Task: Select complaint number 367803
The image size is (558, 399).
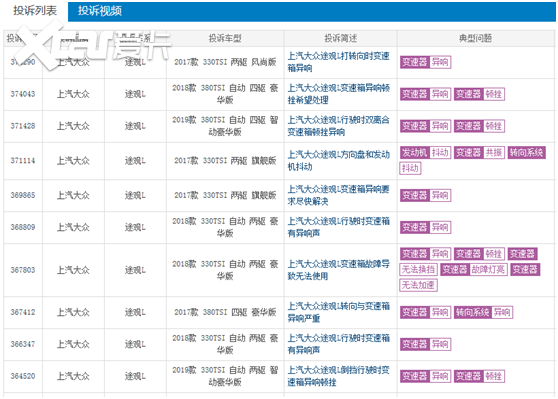Action: point(23,270)
